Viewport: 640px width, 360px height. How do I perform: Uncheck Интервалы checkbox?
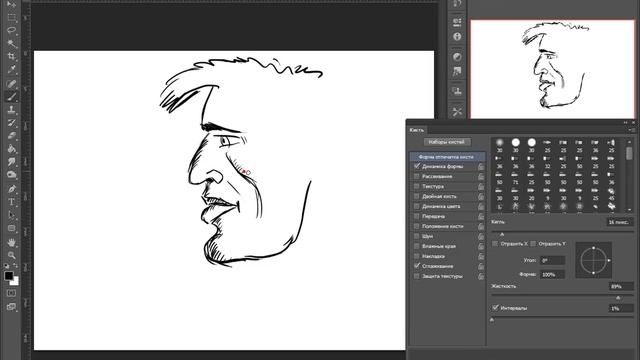pyautogui.click(x=495, y=308)
